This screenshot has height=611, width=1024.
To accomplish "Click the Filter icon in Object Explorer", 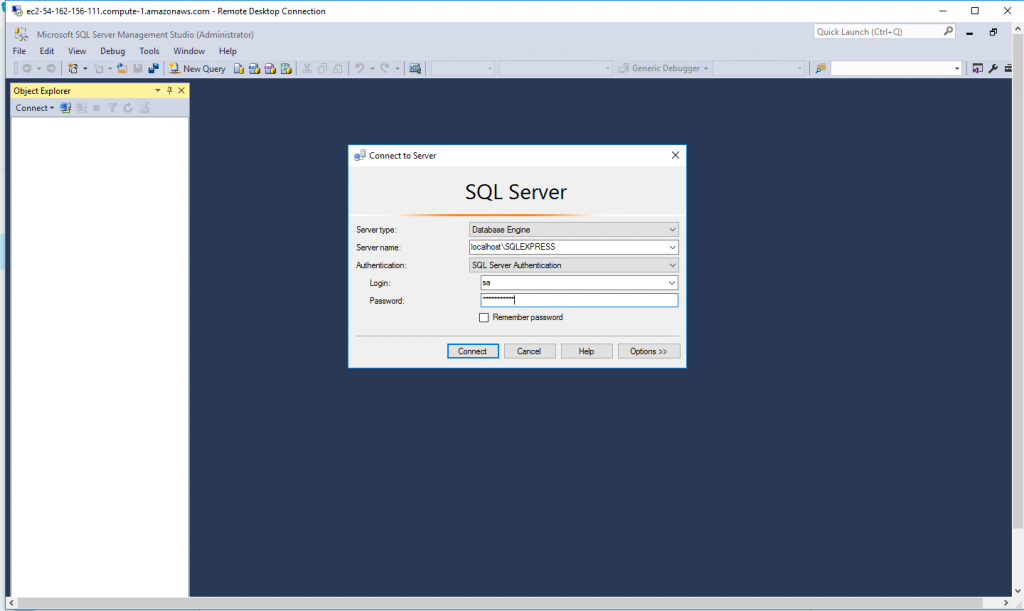I will (112, 108).
